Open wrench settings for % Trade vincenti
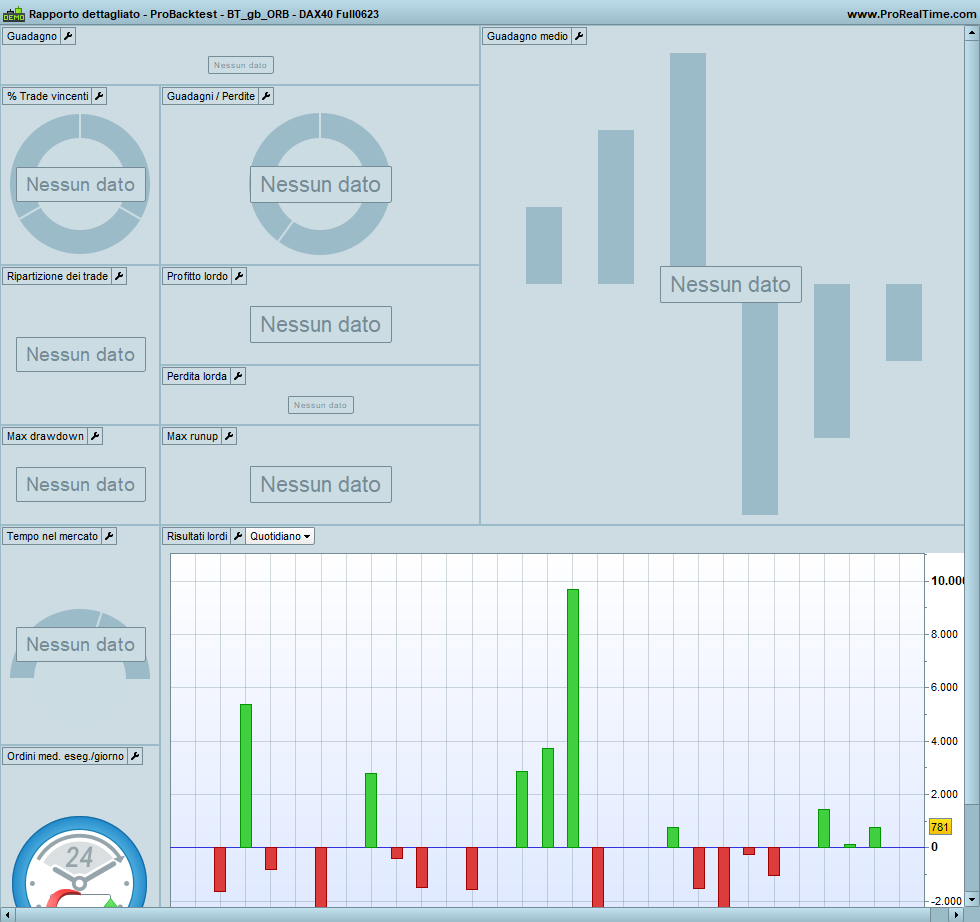The image size is (980, 922). (x=99, y=96)
